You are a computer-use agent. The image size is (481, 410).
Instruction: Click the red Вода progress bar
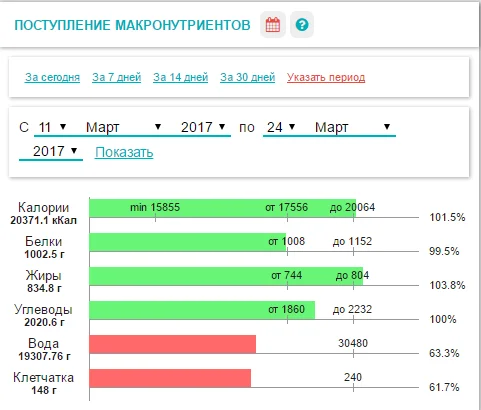click(173, 344)
